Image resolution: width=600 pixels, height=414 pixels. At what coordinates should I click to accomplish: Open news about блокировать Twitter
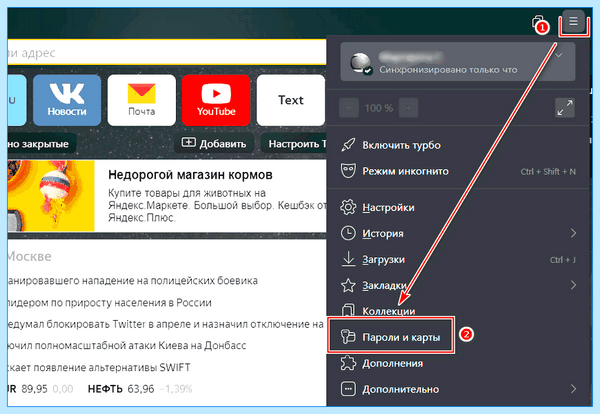166,324
